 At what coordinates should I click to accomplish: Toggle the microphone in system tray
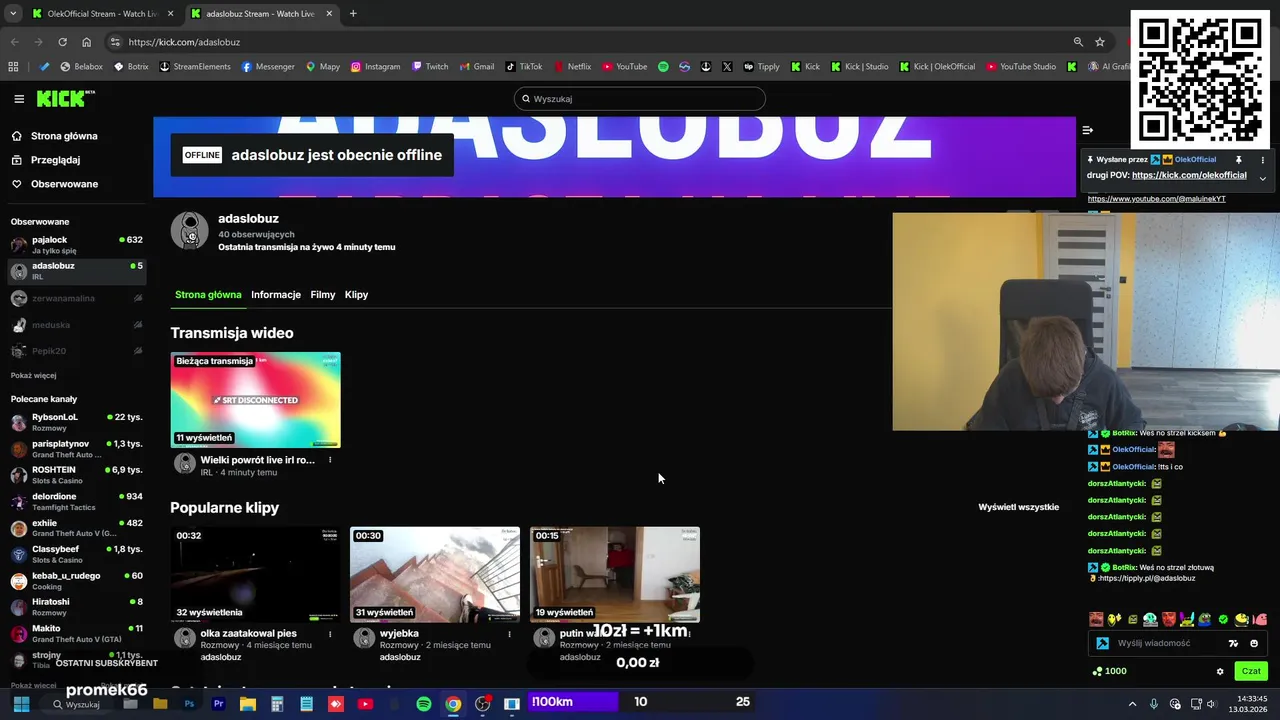point(1154,704)
